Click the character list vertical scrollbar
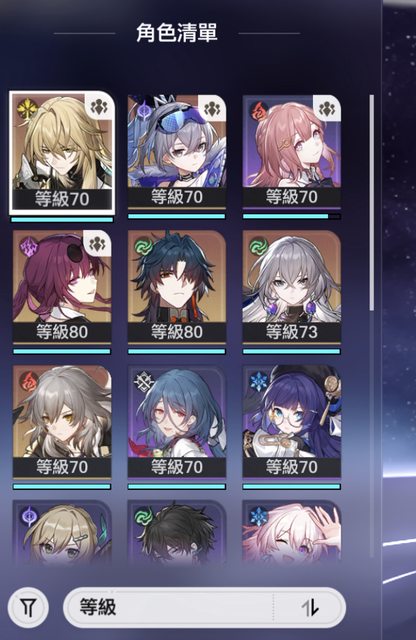This screenshot has width=416, height=640. click(372, 203)
